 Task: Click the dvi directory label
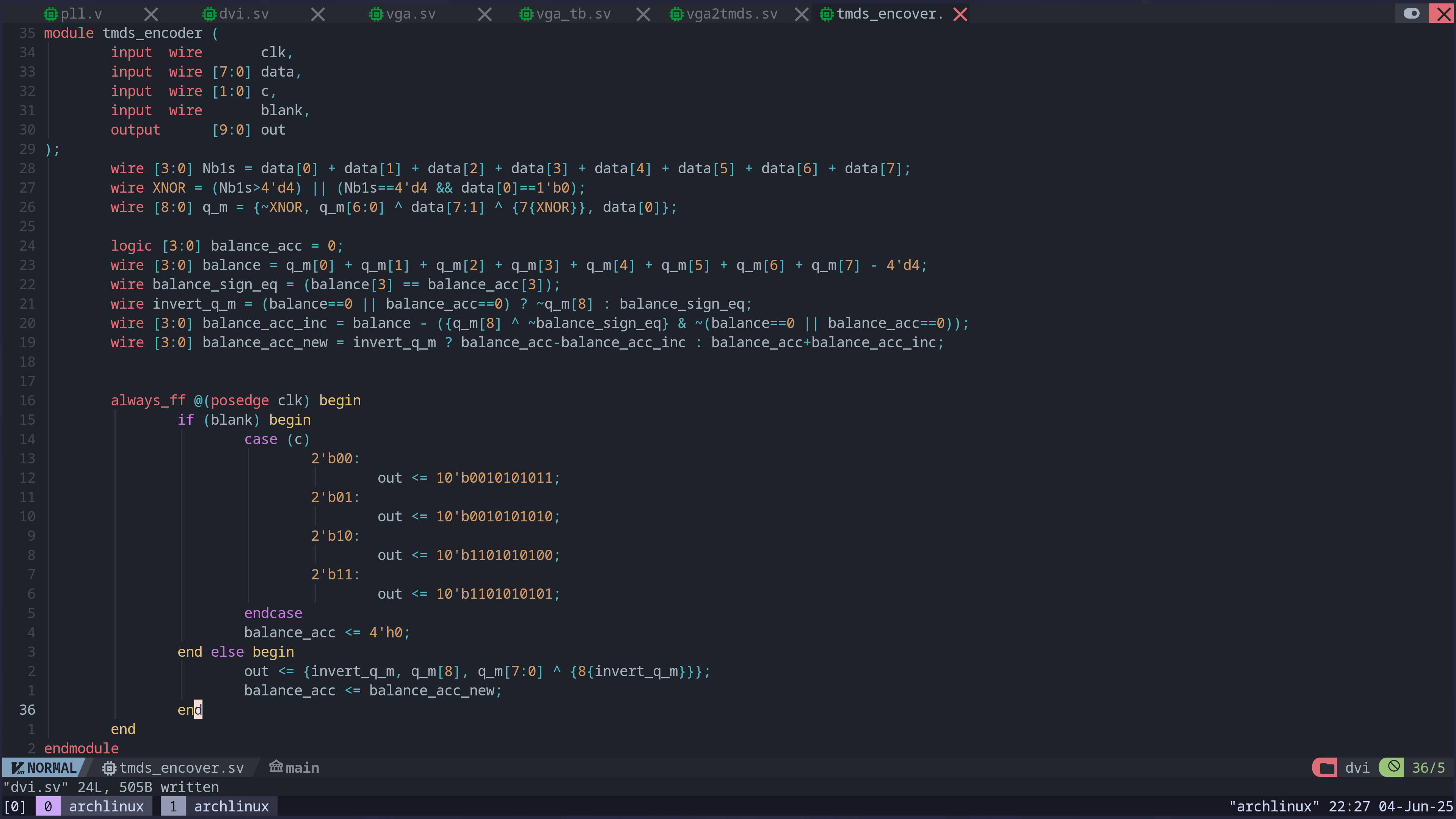tap(1357, 767)
